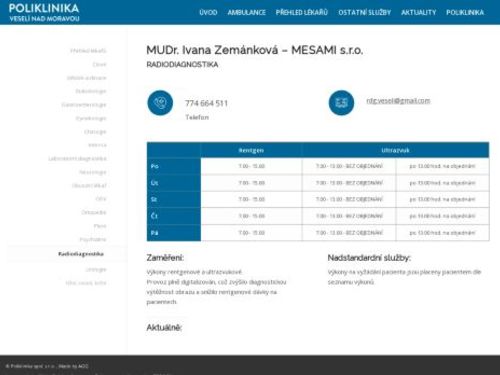Image resolution: width=500 pixels, height=375 pixels.
Task: Click the Po row header
Action: click(x=174, y=166)
